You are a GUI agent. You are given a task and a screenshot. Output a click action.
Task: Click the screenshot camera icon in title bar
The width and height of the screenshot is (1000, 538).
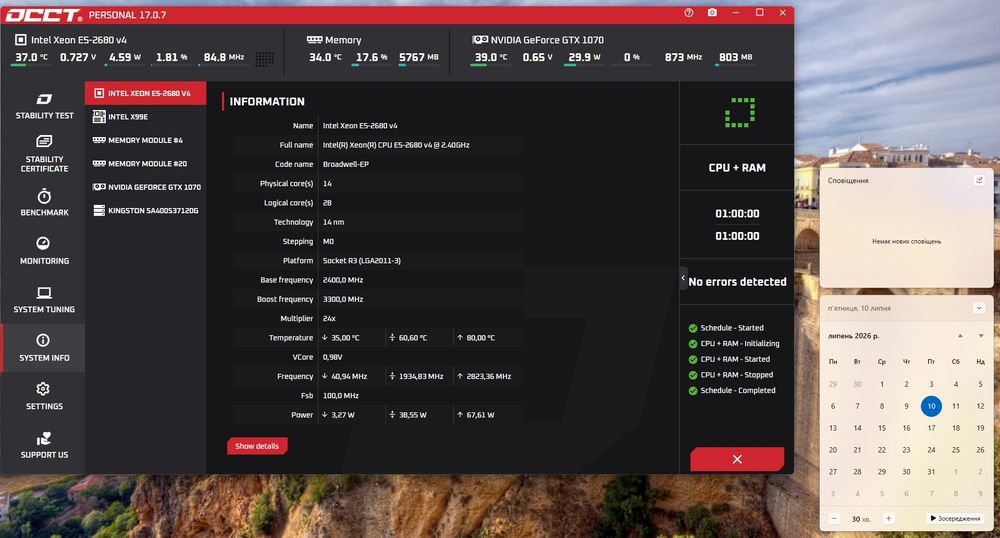(712, 13)
